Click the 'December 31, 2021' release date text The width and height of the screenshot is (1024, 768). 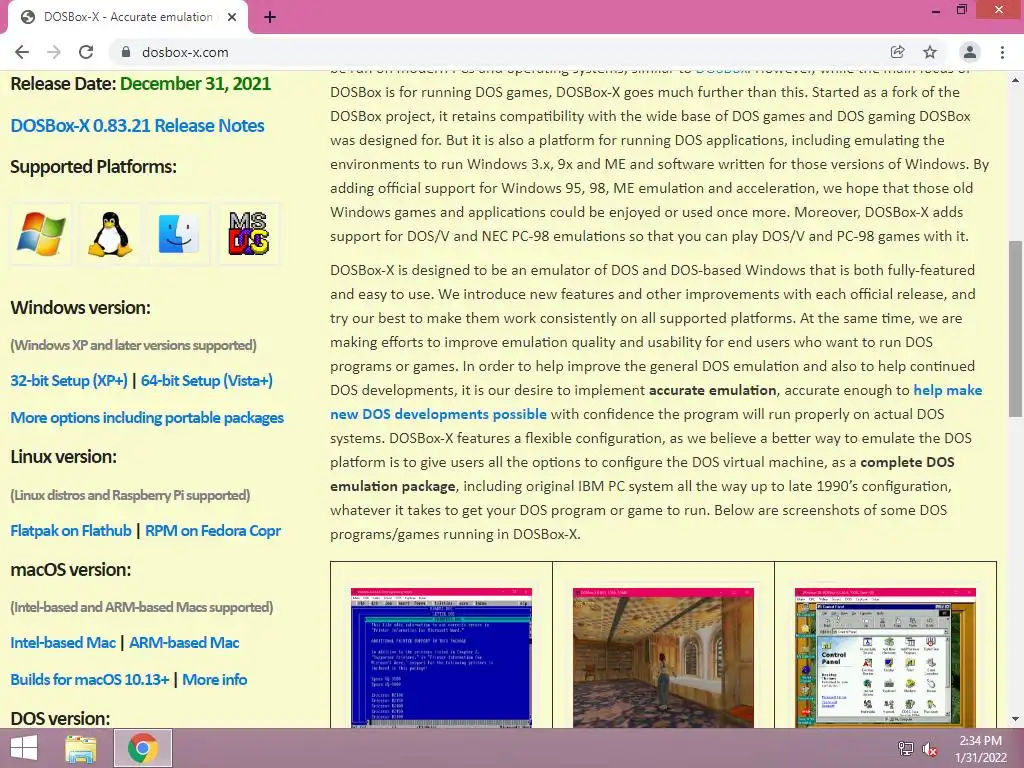[195, 84]
